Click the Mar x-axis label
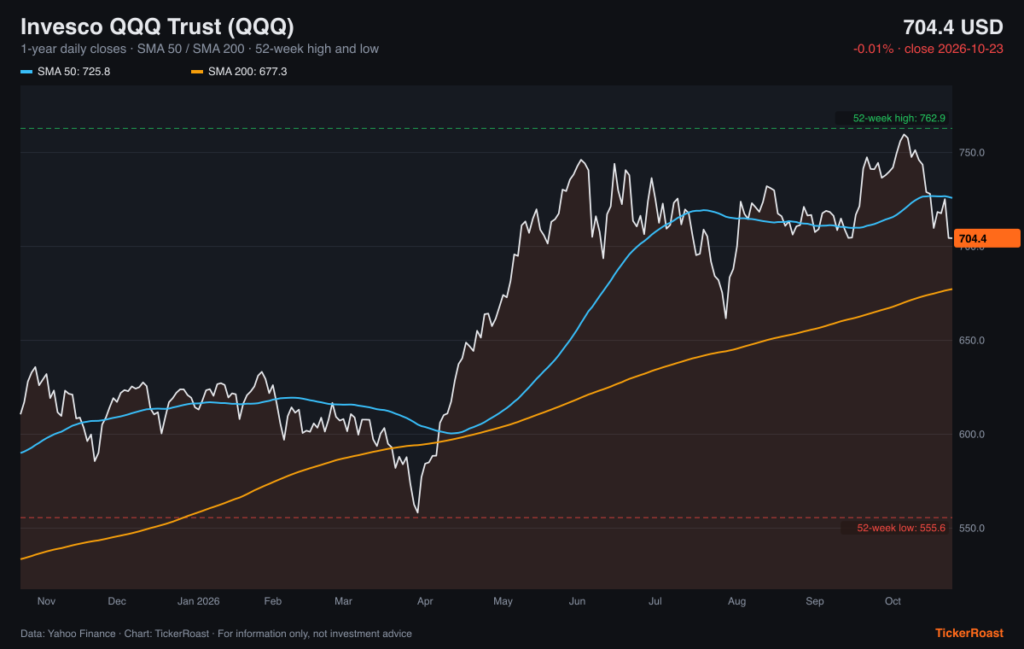1024x649 pixels. point(344,601)
